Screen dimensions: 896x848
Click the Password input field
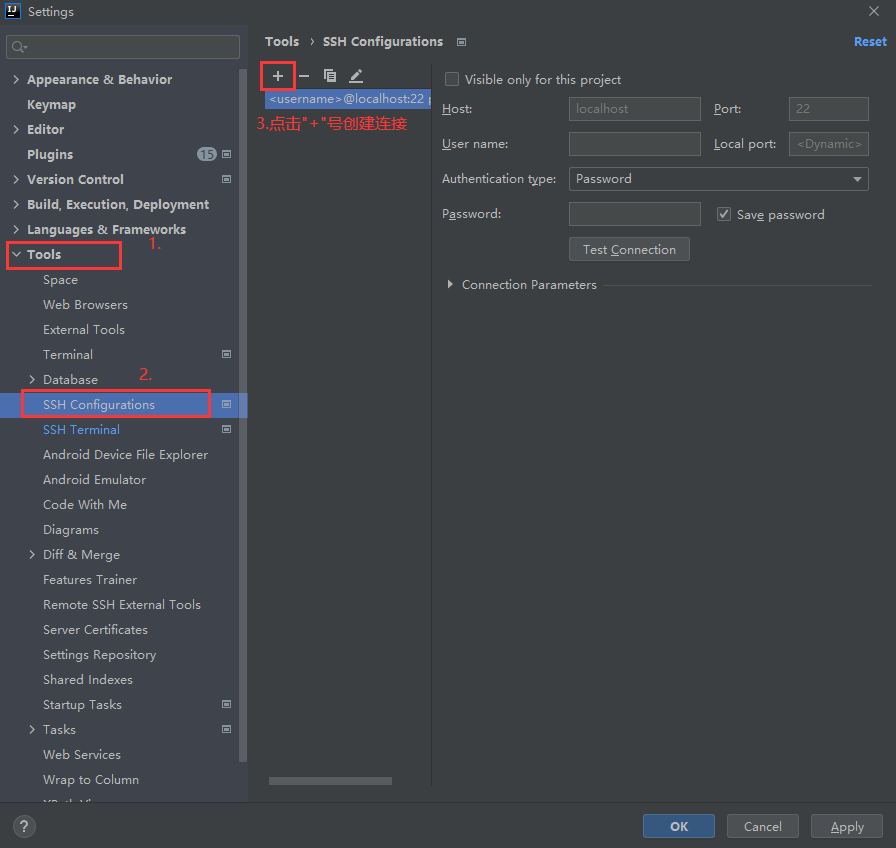tap(635, 214)
